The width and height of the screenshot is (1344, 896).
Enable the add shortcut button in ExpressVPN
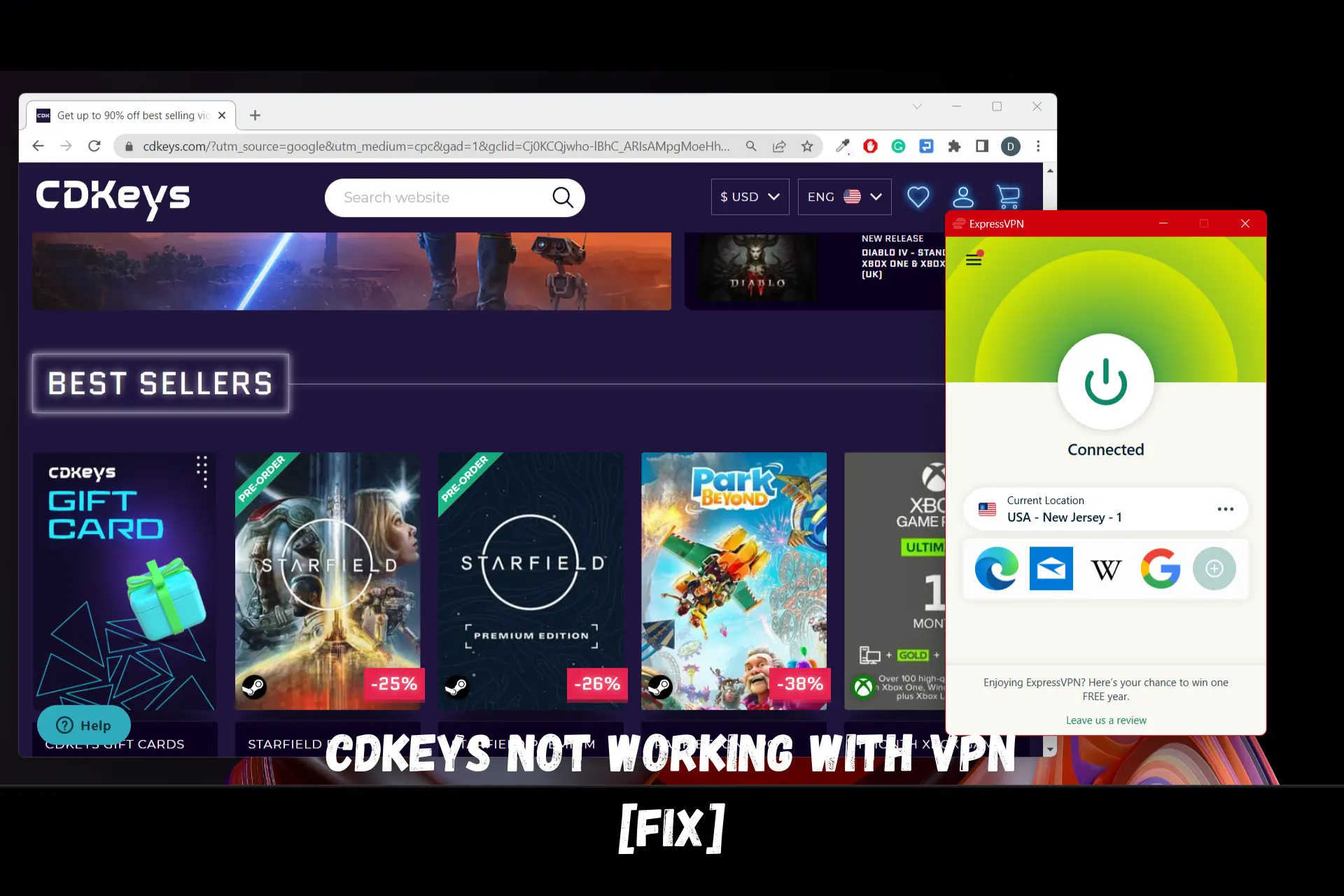coord(1214,568)
